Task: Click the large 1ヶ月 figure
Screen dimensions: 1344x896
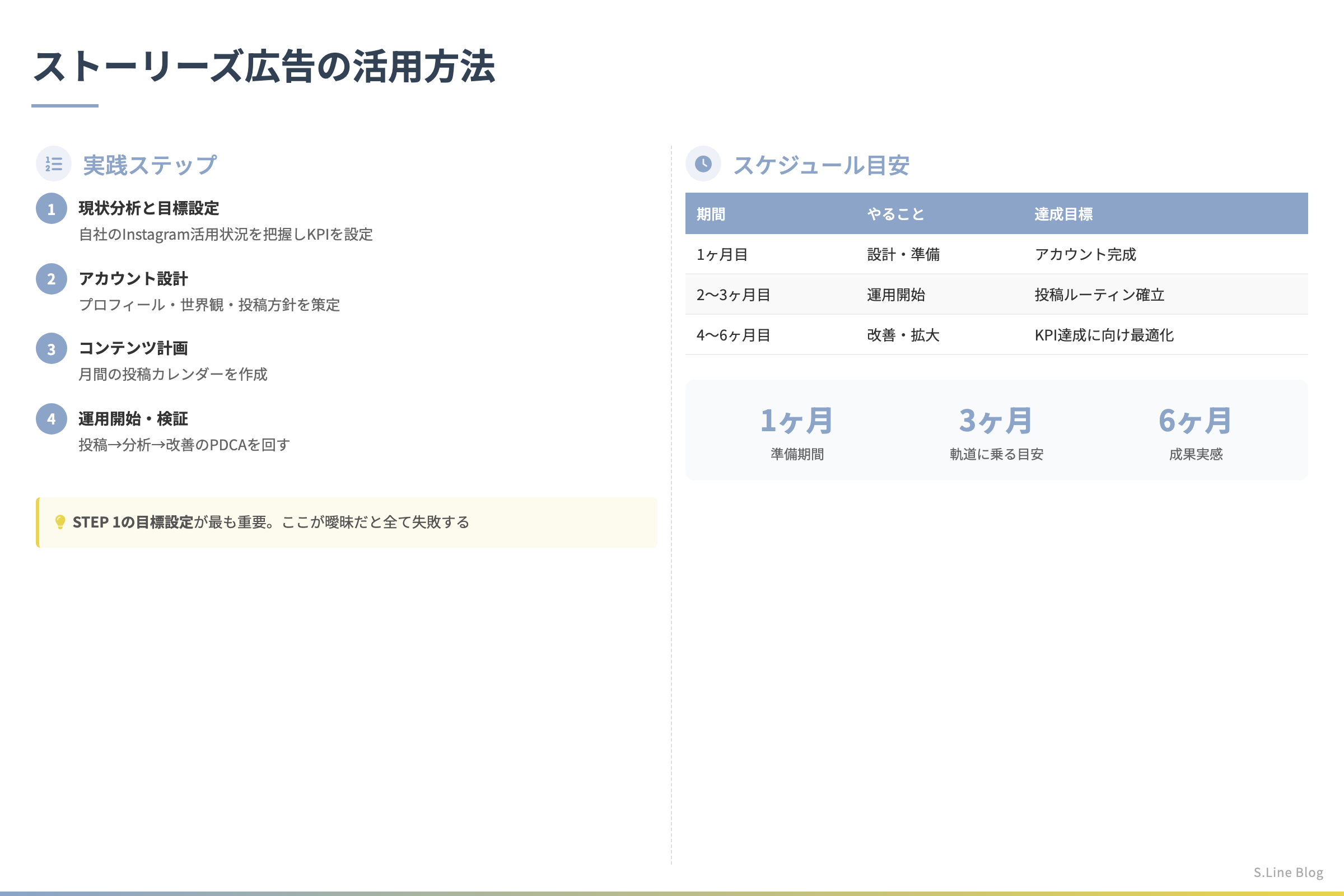Action: coord(797,421)
